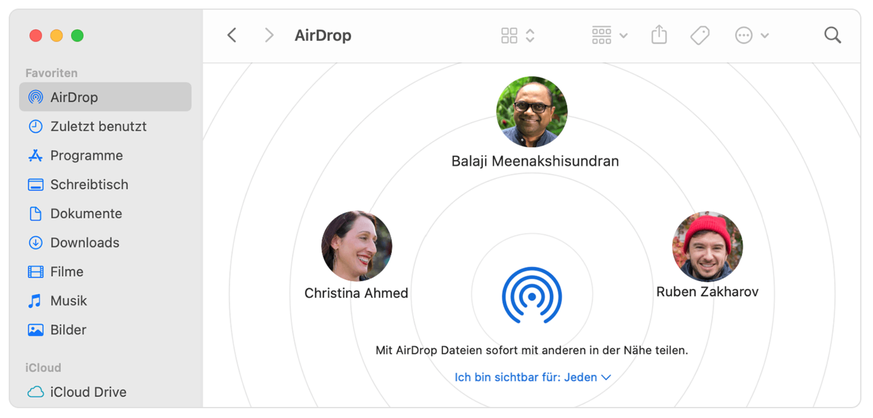Open Filme in sidebar
873x418 pixels.
point(105,272)
